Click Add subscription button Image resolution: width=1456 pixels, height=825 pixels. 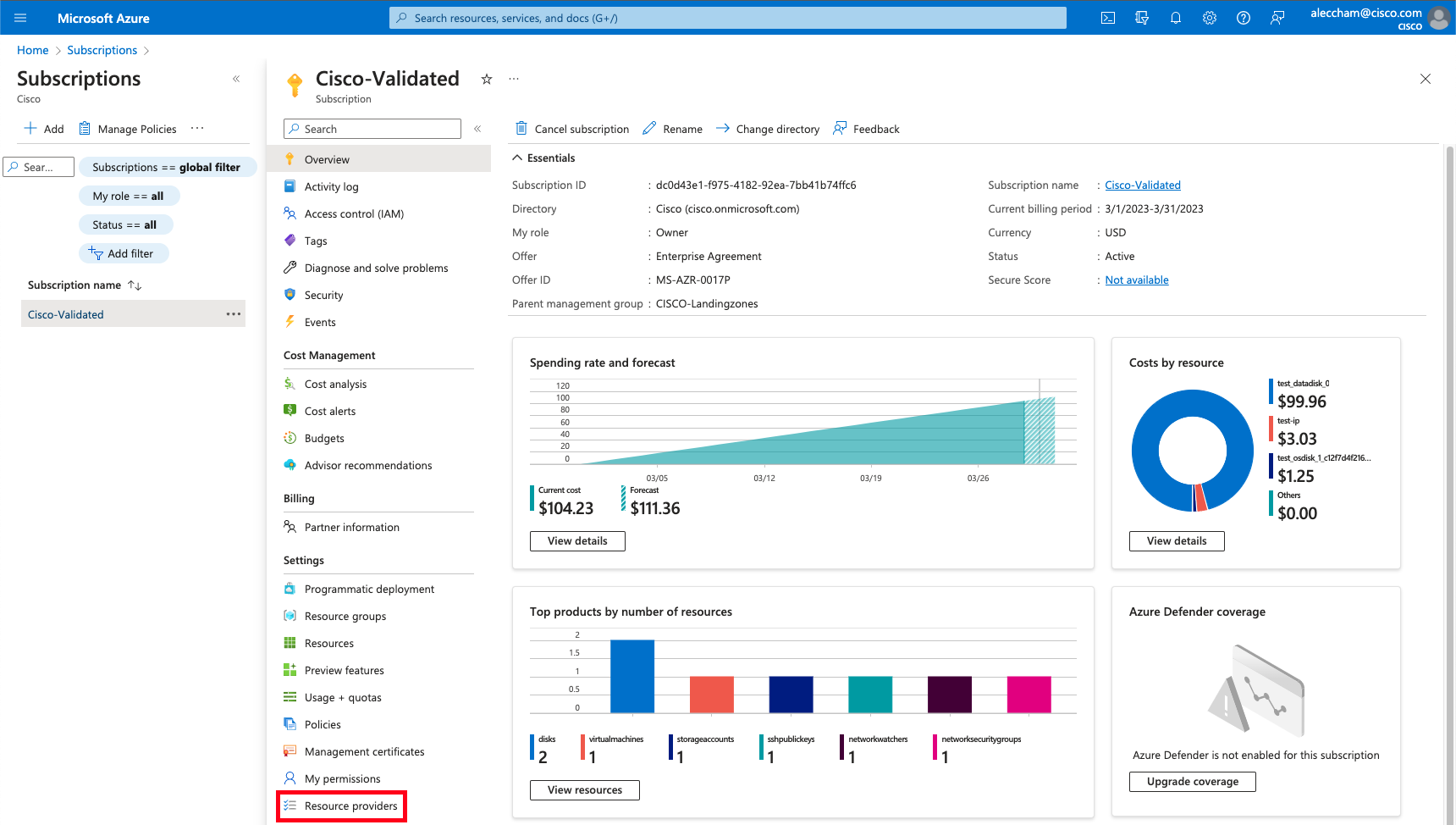pyautogui.click(x=44, y=129)
